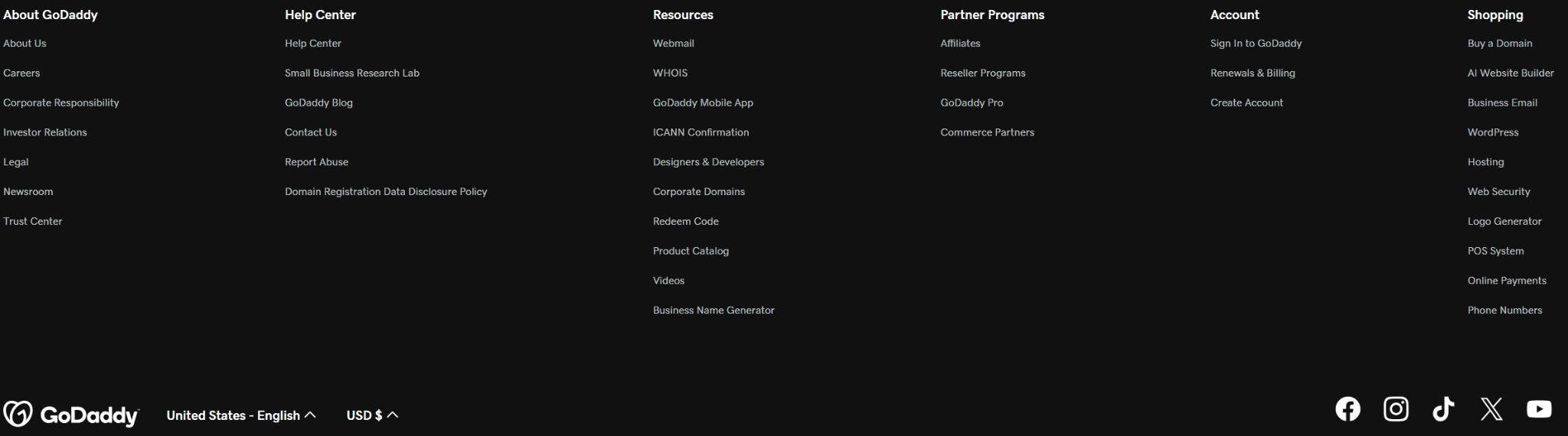The height and width of the screenshot is (436, 1568).
Task: Open Domain Registration Data Disclosure Policy
Action: point(386,192)
